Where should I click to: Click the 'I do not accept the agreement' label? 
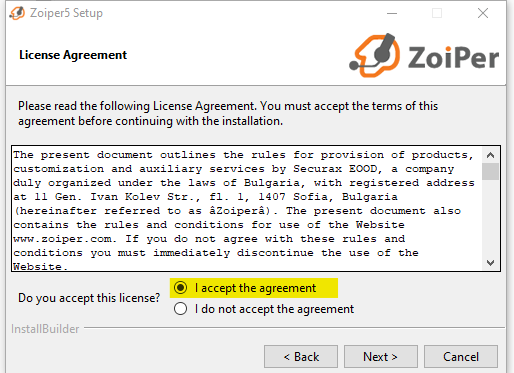point(274,309)
